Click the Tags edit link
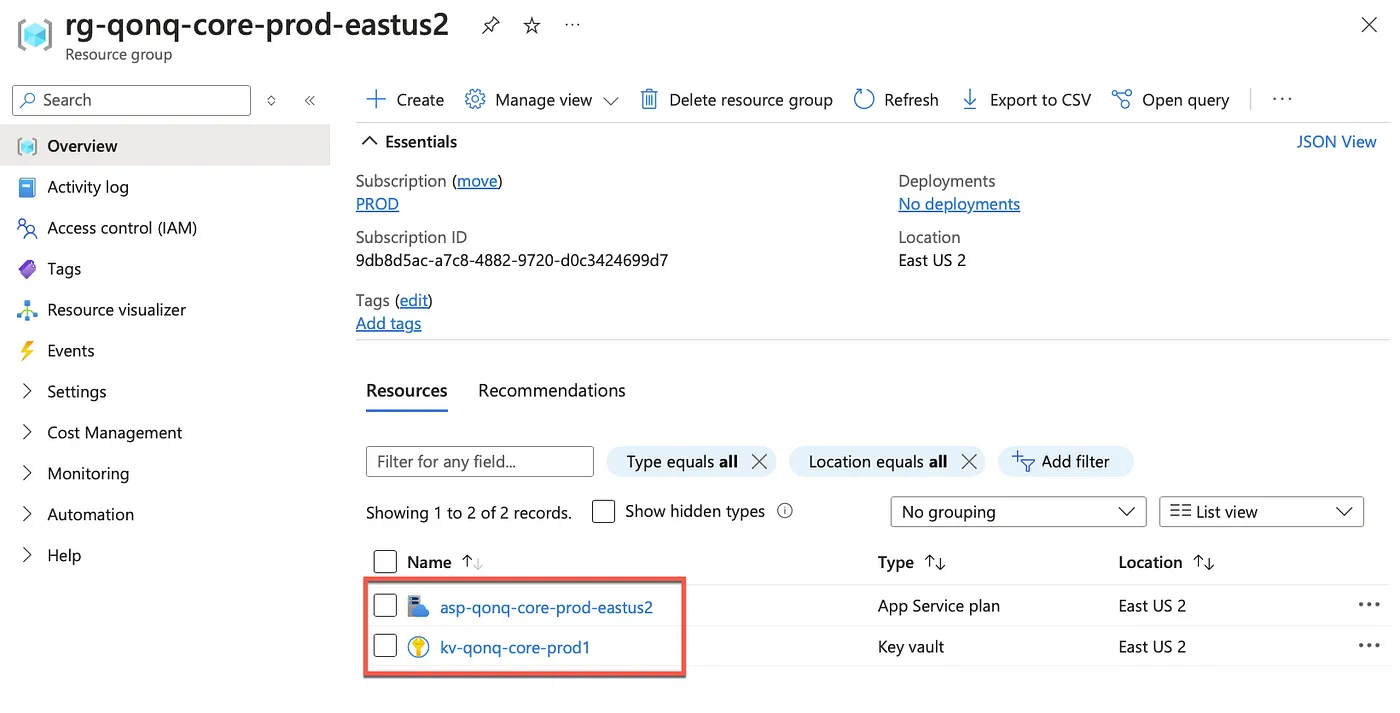This screenshot has height=713, width=1400. point(414,300)
